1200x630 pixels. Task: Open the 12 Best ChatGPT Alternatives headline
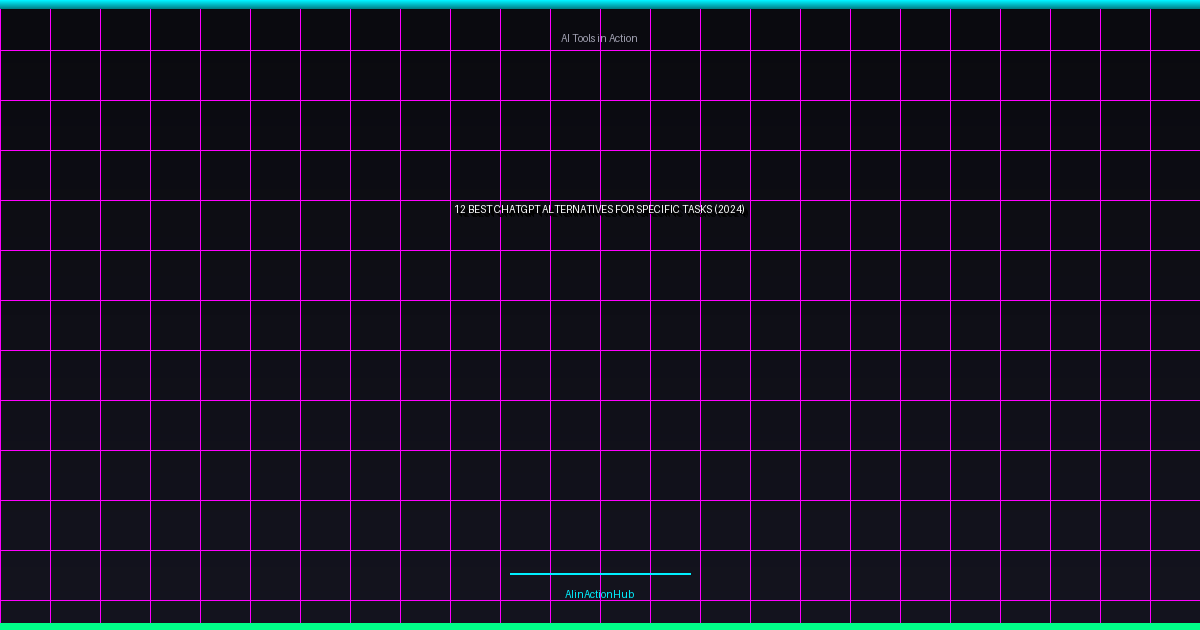click(x=599, y=209)
